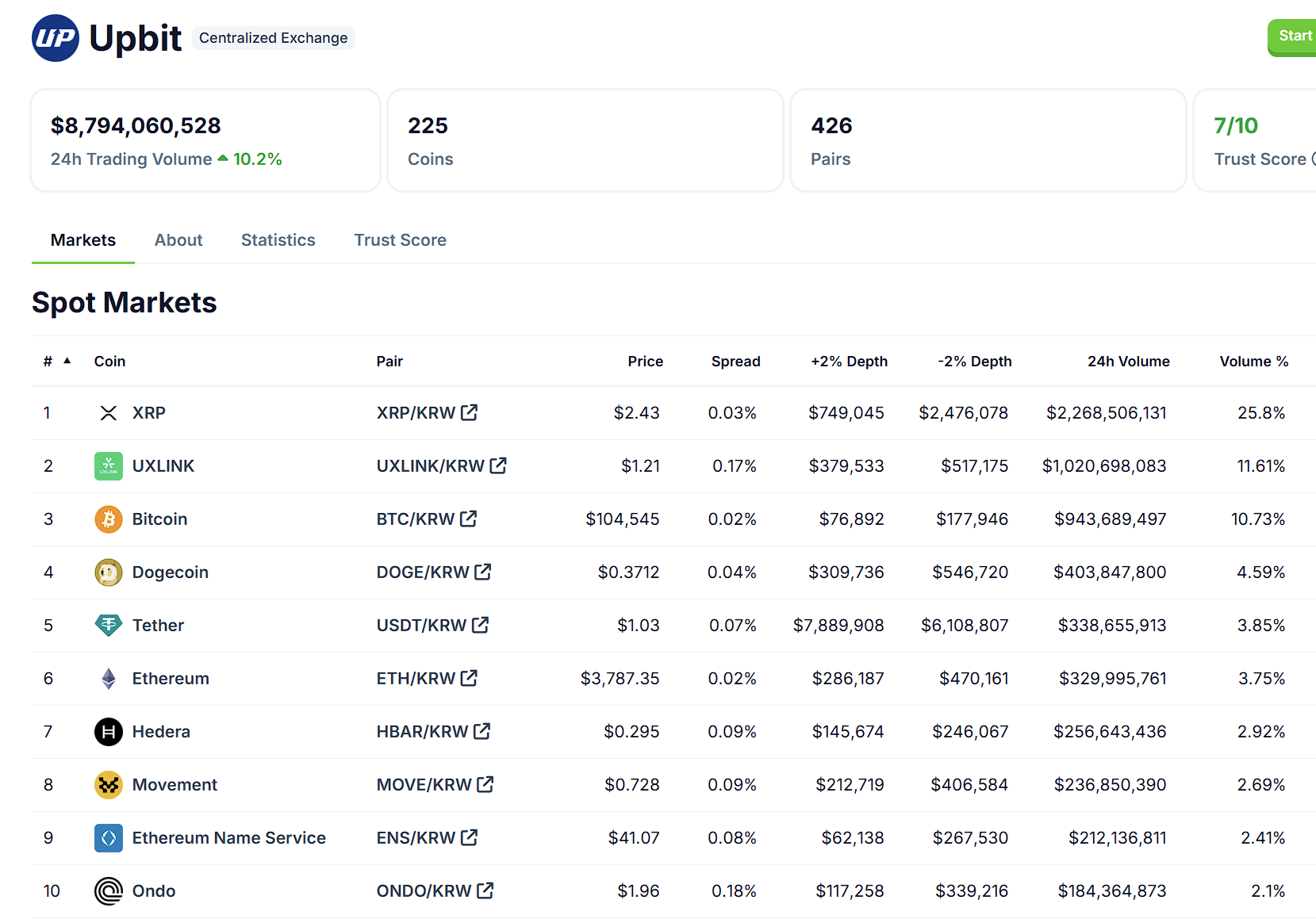The height and width of the screenshot is (919, 1316).
Task: Open external link icon next to XRP/KRW
Action: [x=470, y=412]
